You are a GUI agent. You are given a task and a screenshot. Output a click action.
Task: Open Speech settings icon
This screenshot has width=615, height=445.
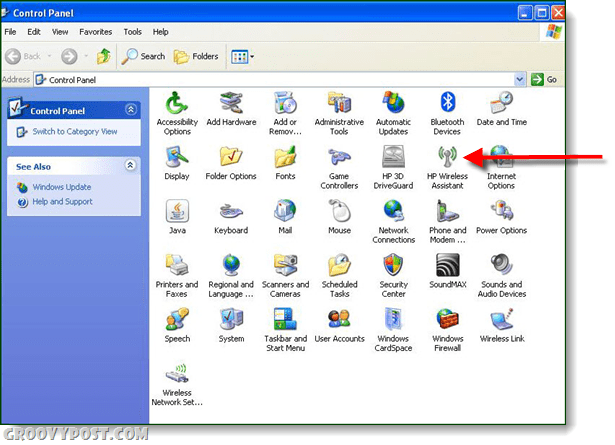pos(177,319)
